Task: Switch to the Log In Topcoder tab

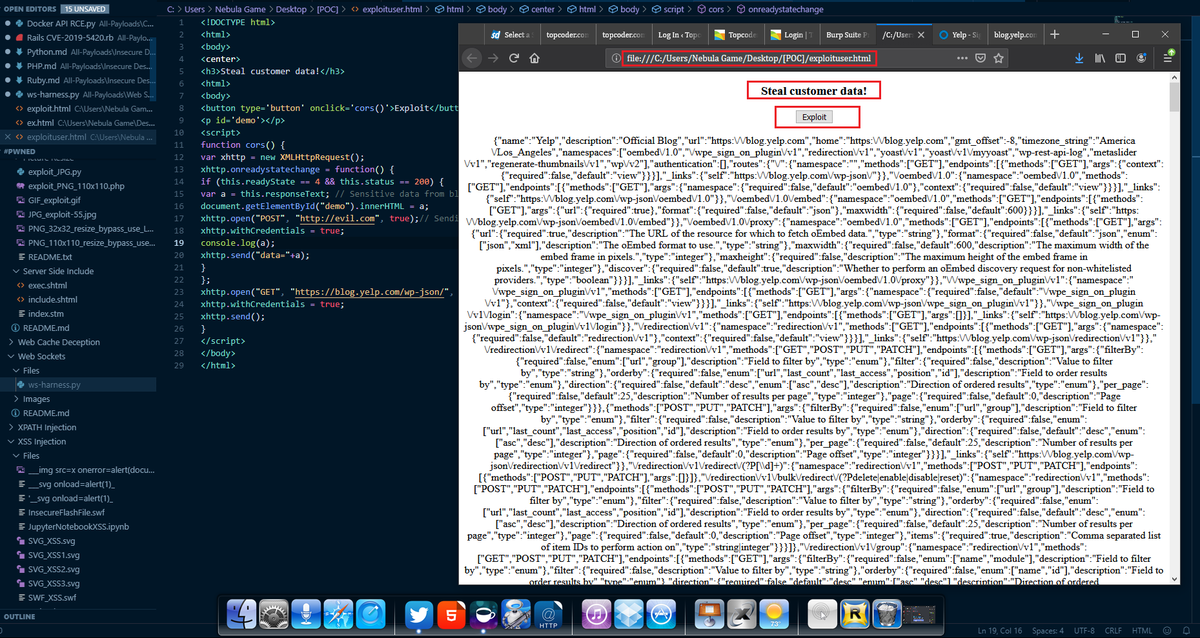Action: coord(678,34)
